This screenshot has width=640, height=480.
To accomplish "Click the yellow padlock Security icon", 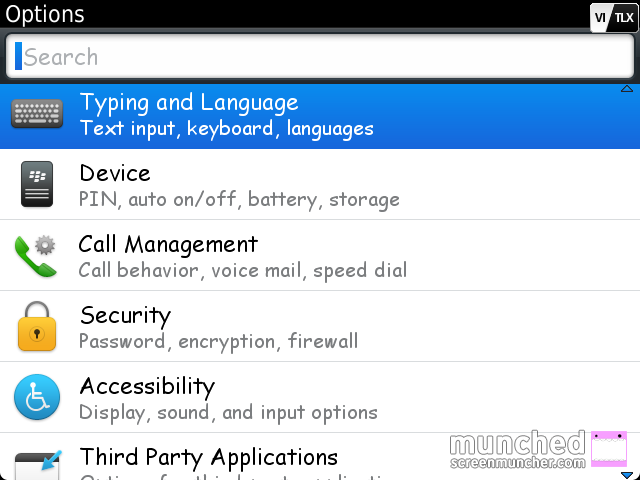I will (x=37, y=326).
